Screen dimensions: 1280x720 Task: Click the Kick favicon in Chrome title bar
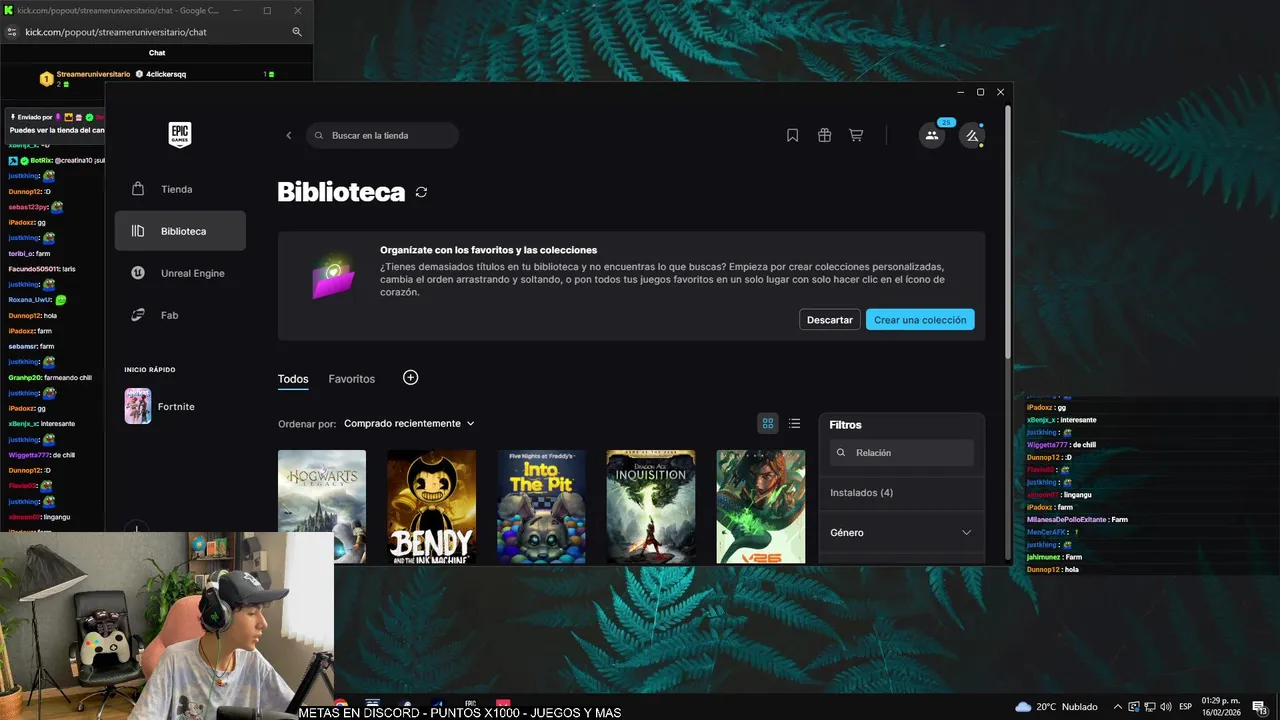point(8,10)
